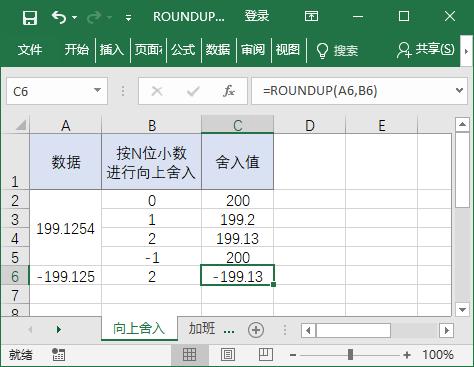Click the Enter checkmark formula button

click(x=193, y=91)
